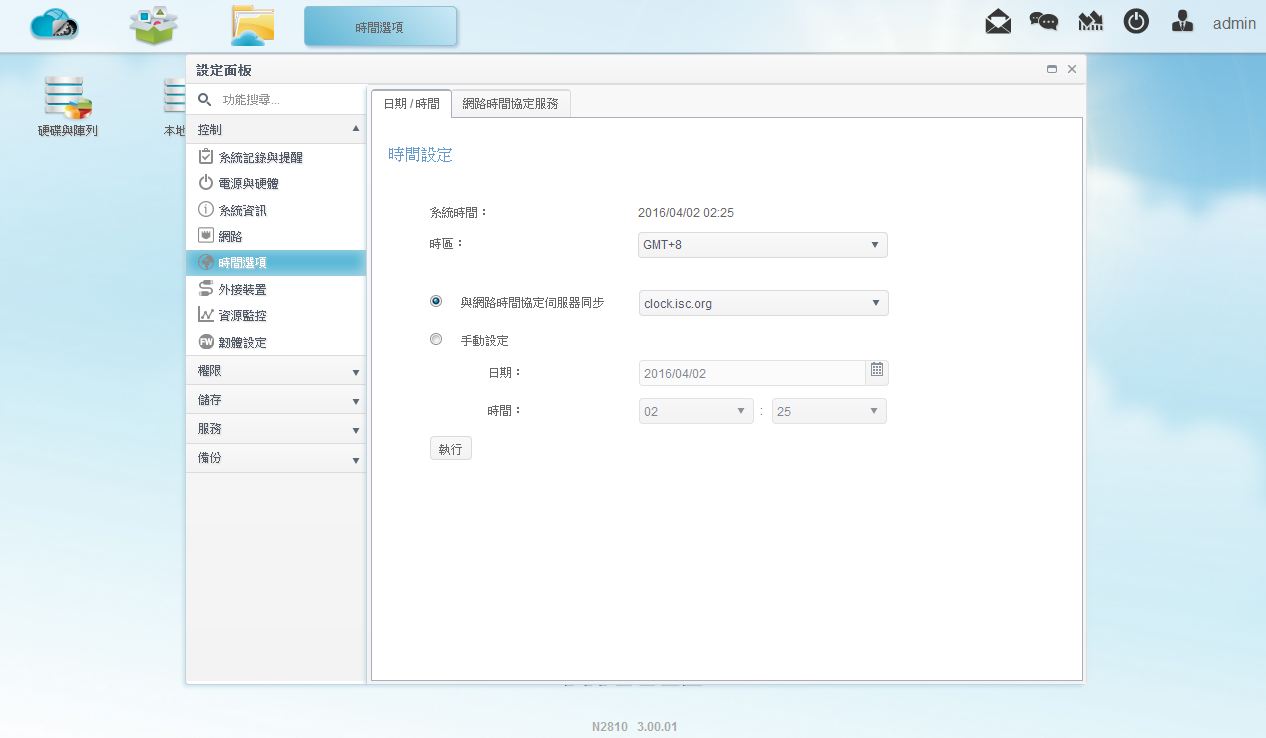Select the 時間選項 taskbar window button

click(380, 27)
